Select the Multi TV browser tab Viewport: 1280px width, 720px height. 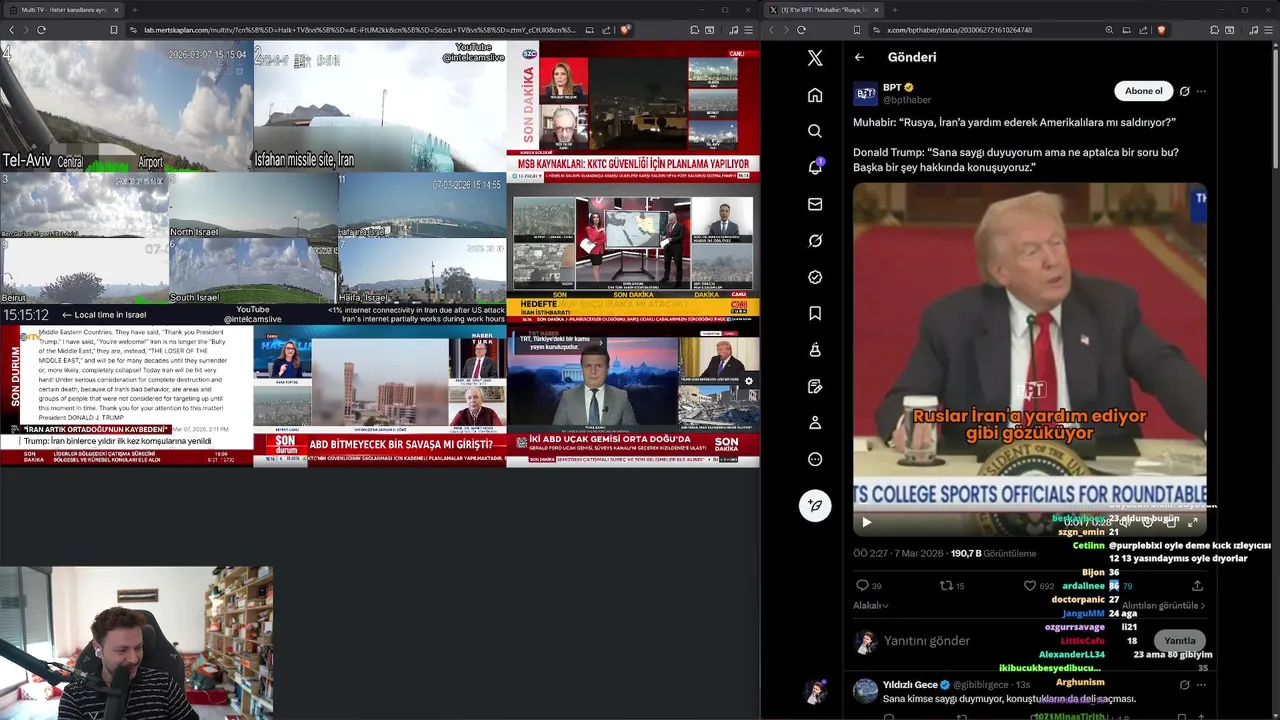point(65,10)
